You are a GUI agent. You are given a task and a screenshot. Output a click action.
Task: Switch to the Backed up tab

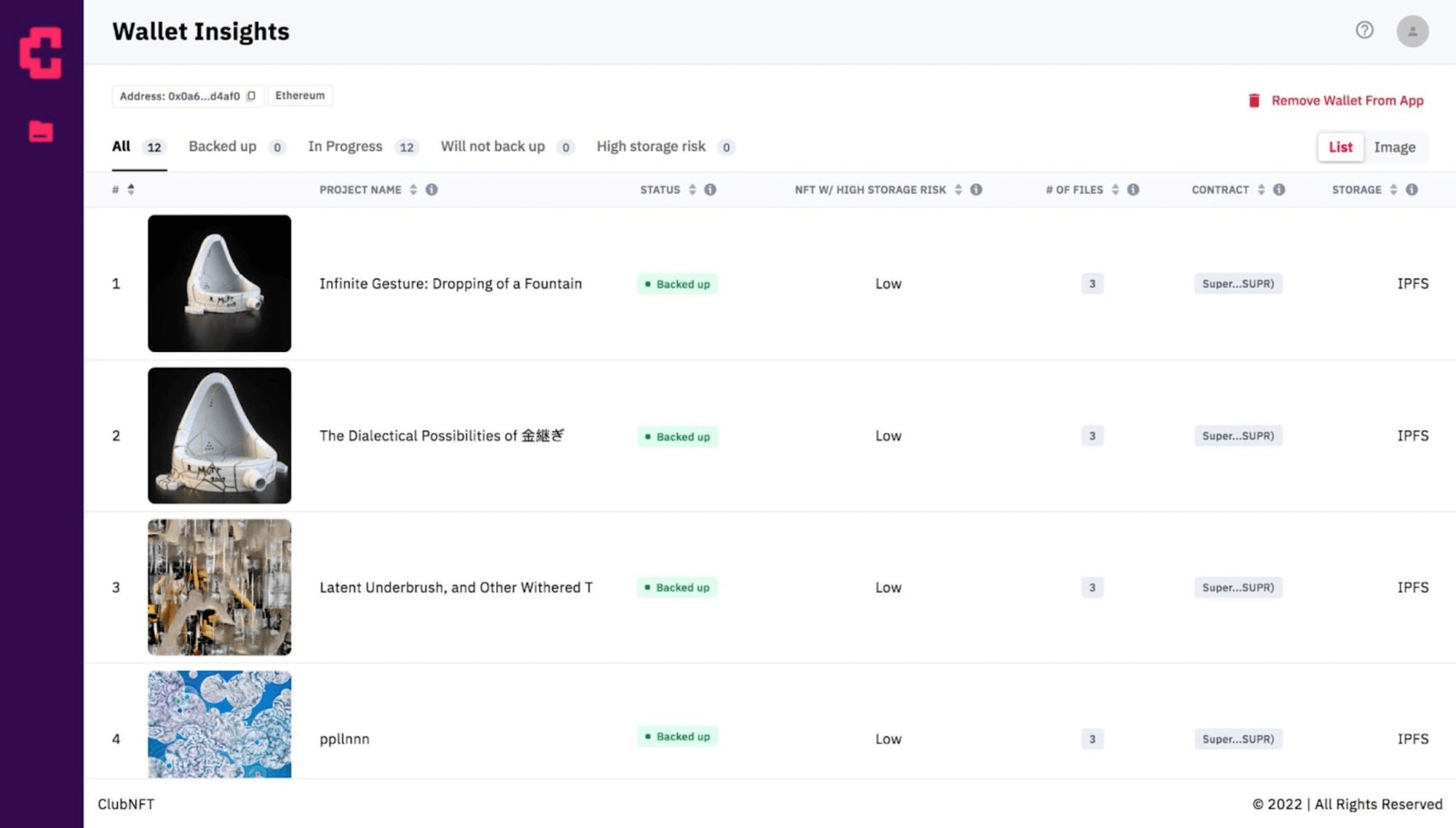(237, 147)
